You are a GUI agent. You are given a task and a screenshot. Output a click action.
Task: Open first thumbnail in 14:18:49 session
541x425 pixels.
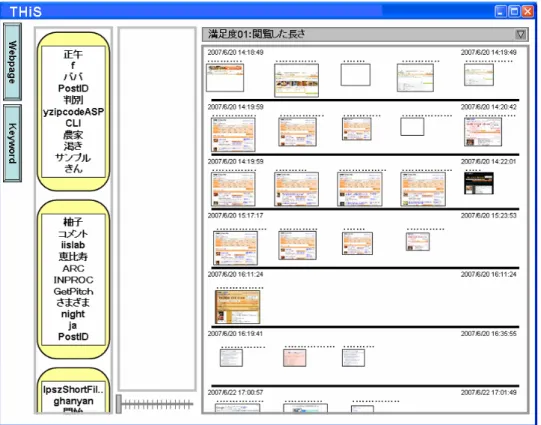click(x=225, y=78)
